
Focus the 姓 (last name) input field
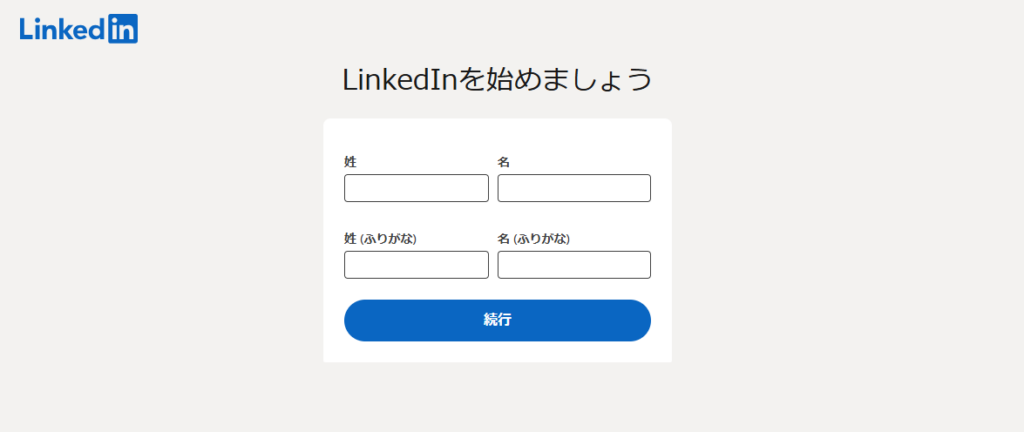click(416, 188)
